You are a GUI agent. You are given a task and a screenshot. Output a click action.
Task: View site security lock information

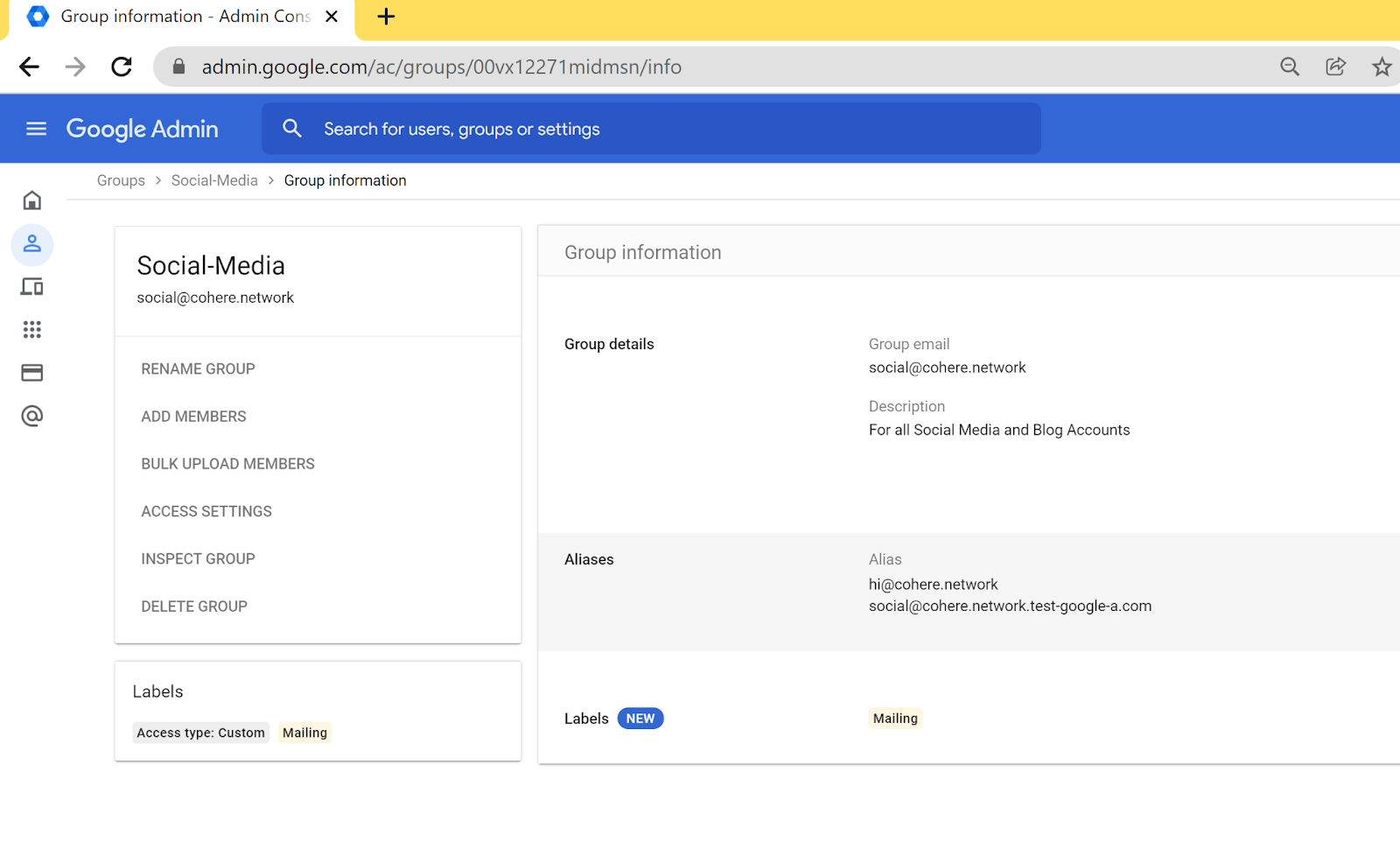click(x=179, y=67)
